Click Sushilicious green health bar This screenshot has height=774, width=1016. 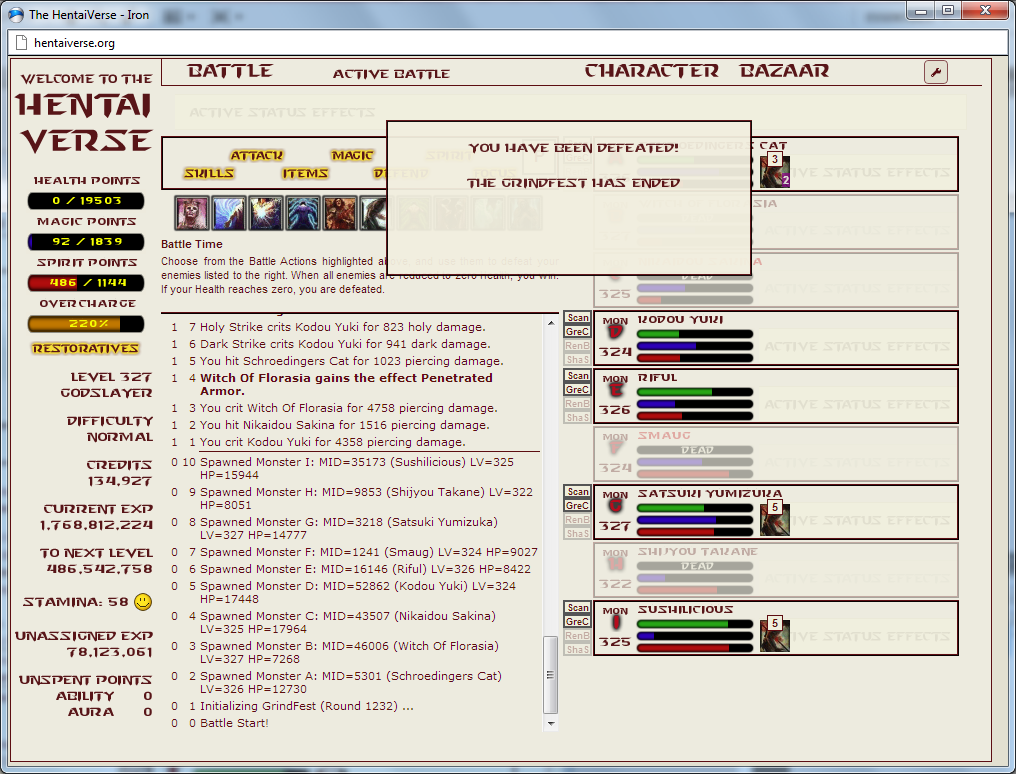pyautogui.click(x=695, y=624)
